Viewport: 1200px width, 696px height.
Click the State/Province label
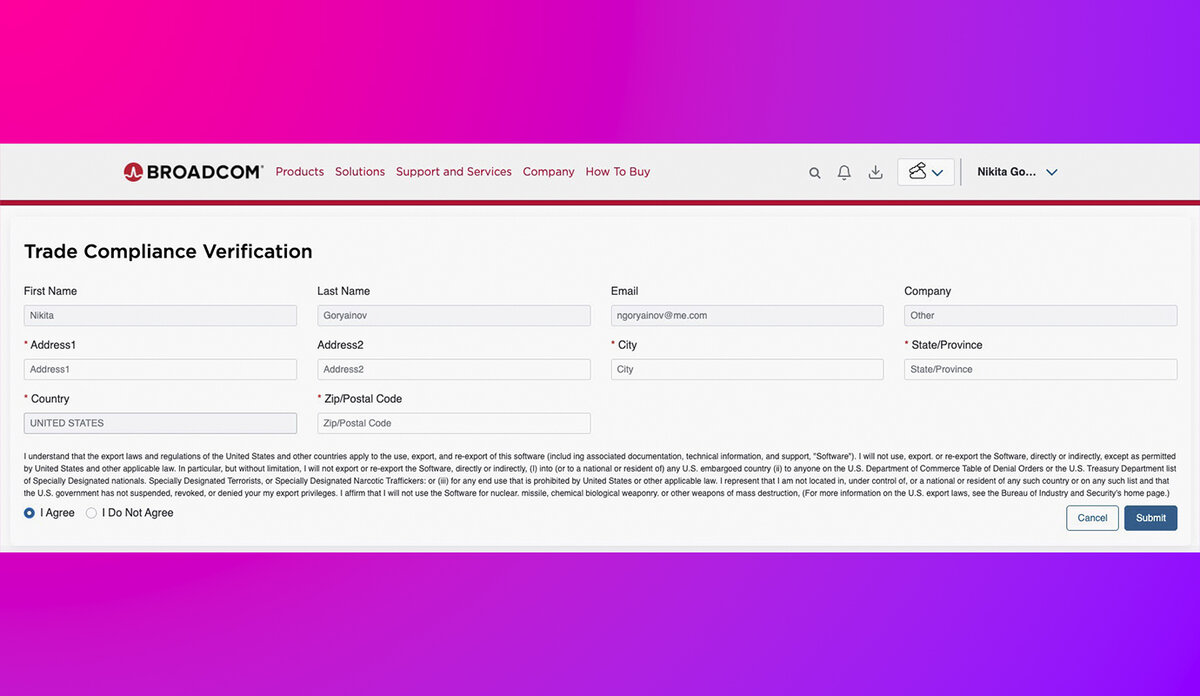[x=947, y=345]
